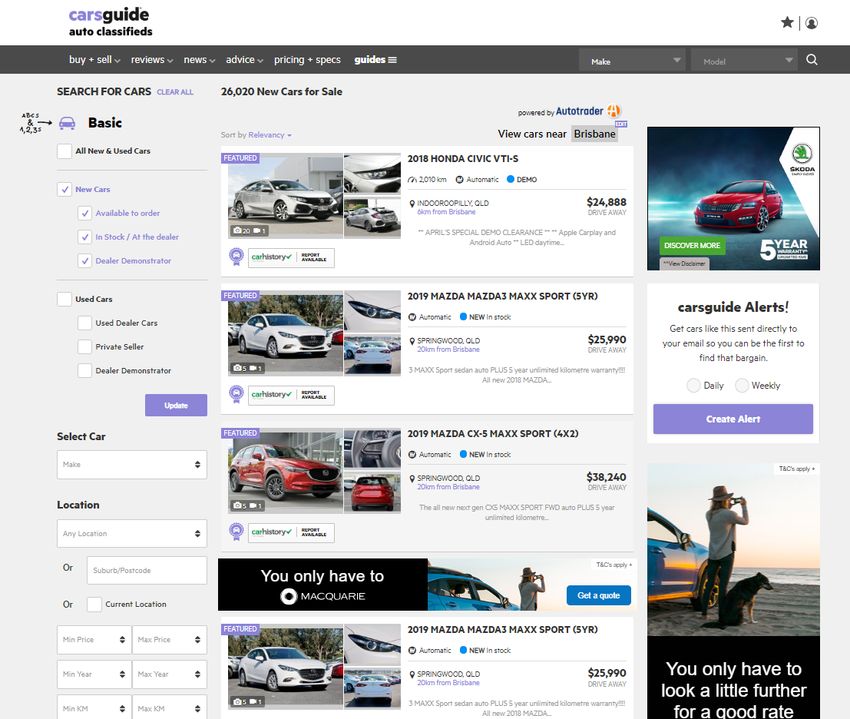Screen dimensions: 850x719
Task: Open the Min Year dropdown
Action: tap(94, 675)
